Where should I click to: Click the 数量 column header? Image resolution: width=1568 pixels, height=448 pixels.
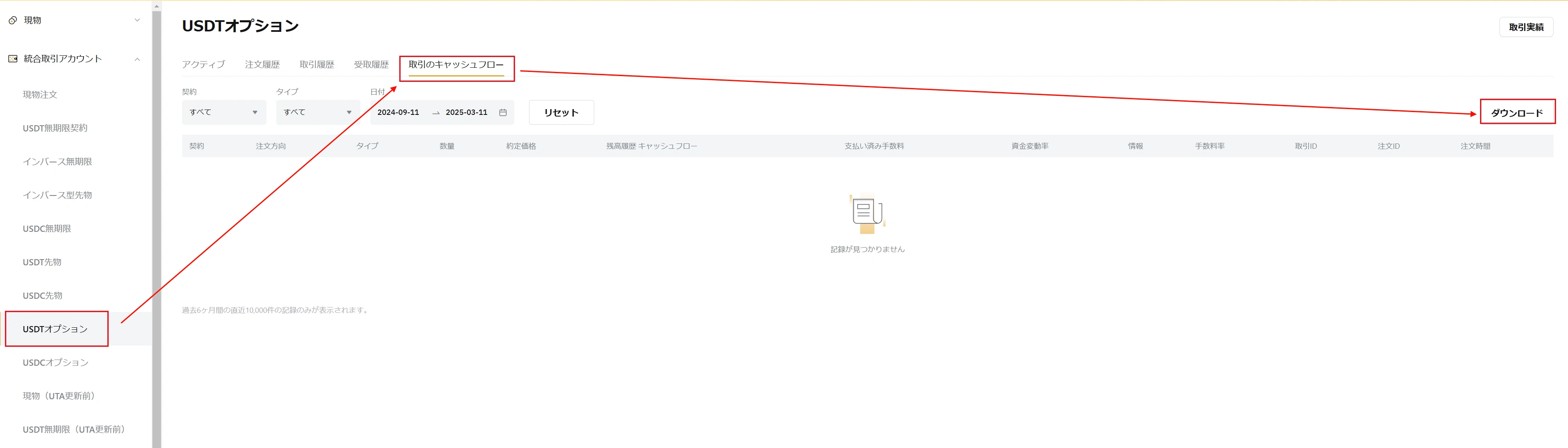coord(447,145)
